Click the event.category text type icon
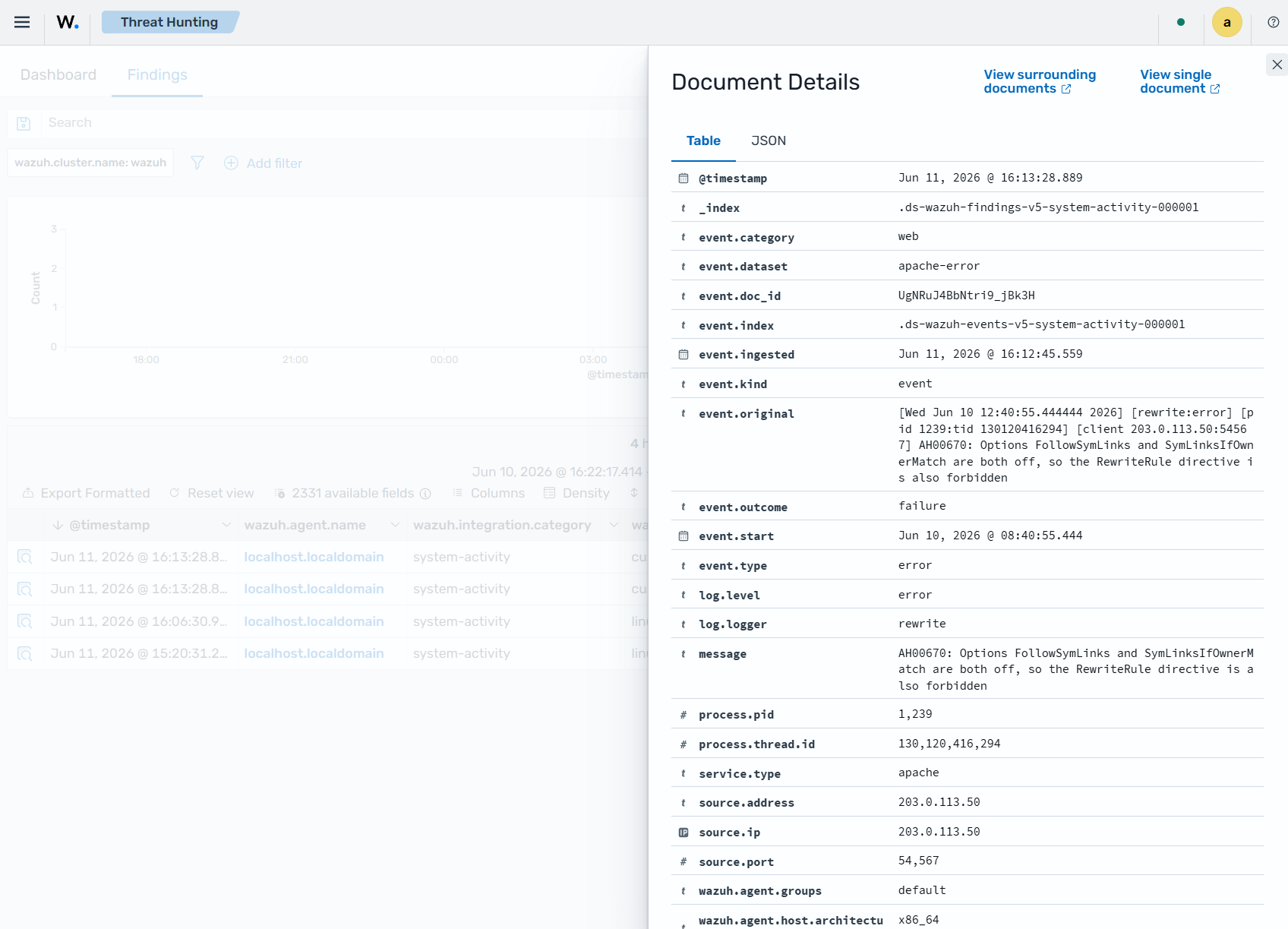Screen dimensions: 1288x929 point(683,238)
